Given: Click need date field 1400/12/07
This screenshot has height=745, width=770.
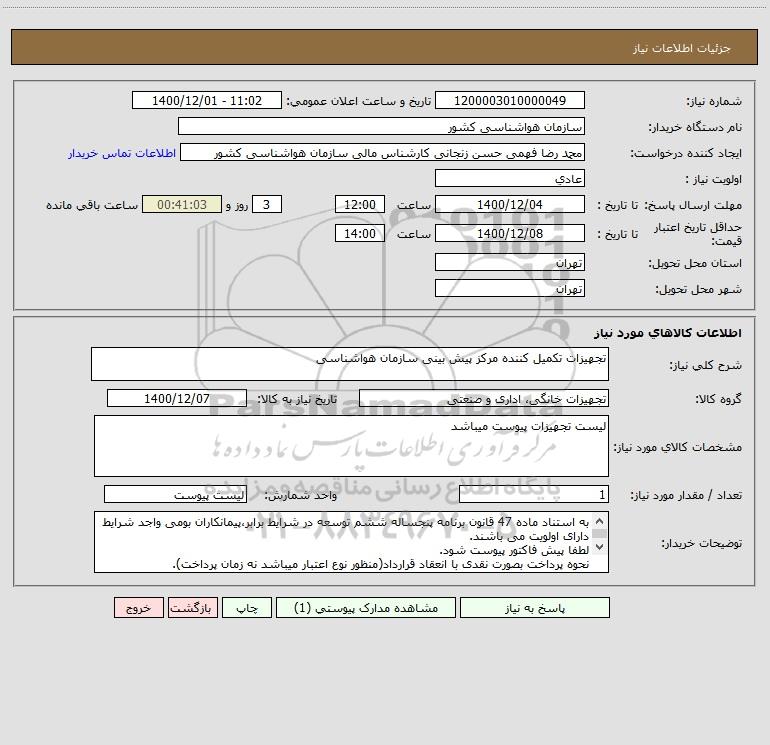Looking at the screenshot, I should click(x=177, y=398).
